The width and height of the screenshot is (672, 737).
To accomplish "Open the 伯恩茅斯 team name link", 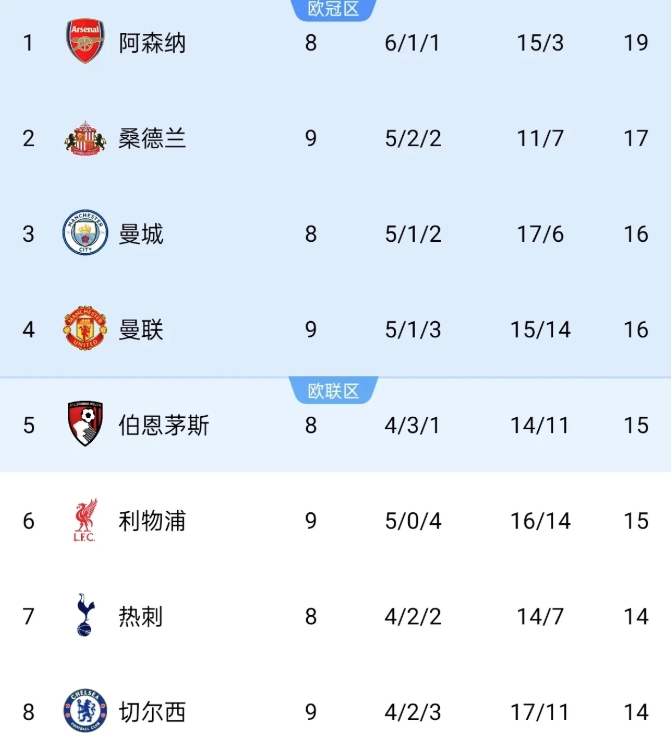I will (x=164, y=425).
